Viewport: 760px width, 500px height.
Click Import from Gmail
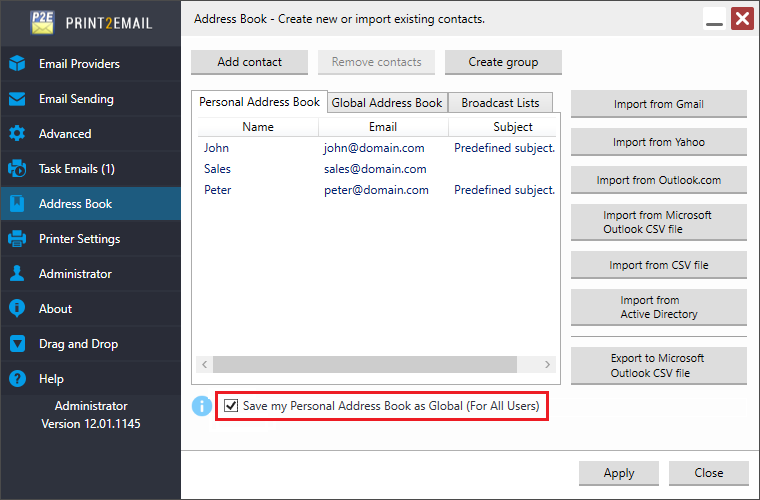[659, 104]
